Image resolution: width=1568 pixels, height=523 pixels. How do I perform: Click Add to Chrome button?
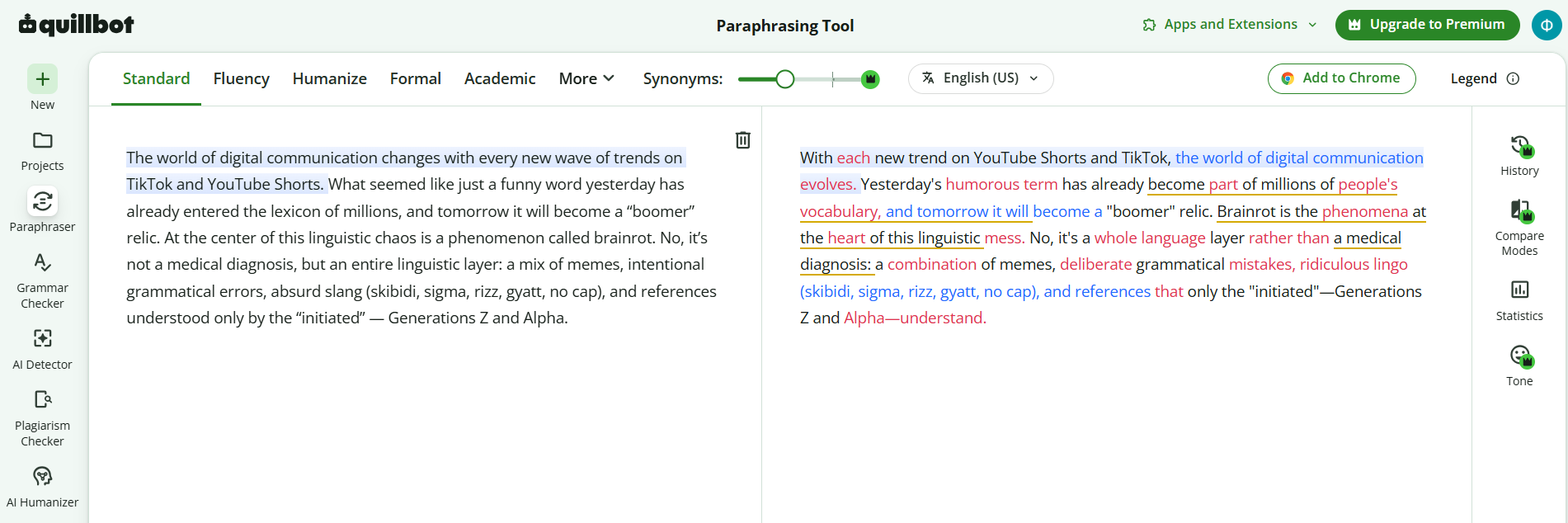(x=1341, y=78)
